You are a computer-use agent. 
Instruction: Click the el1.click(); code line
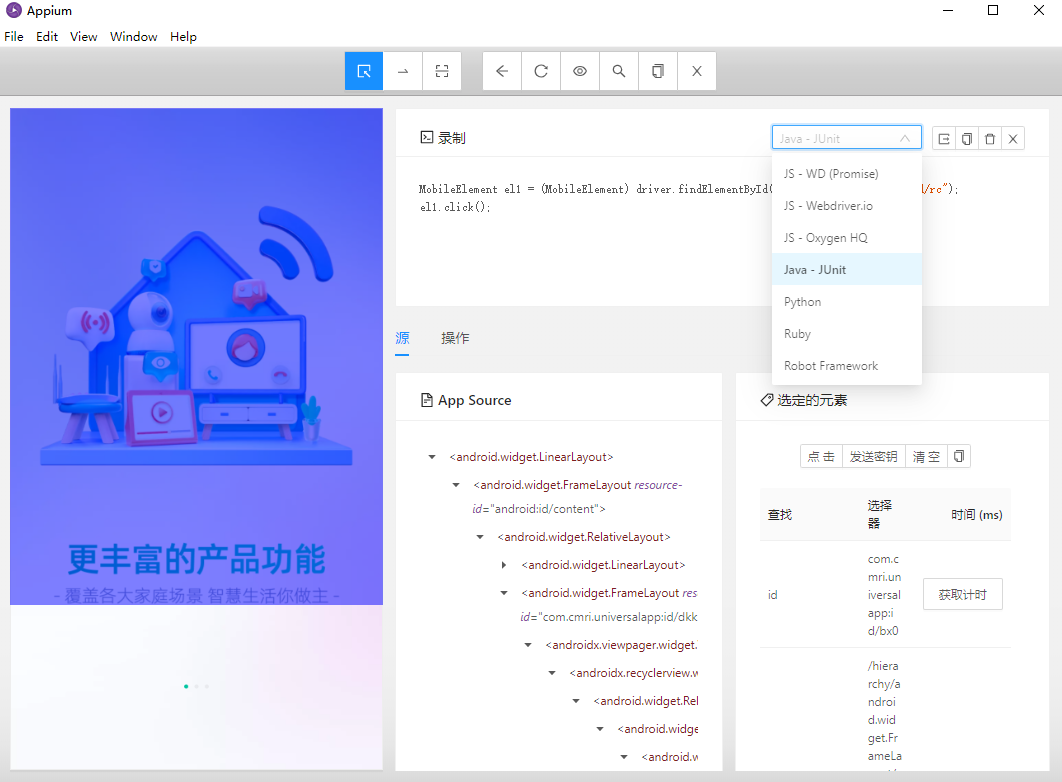tap(455, 207)
